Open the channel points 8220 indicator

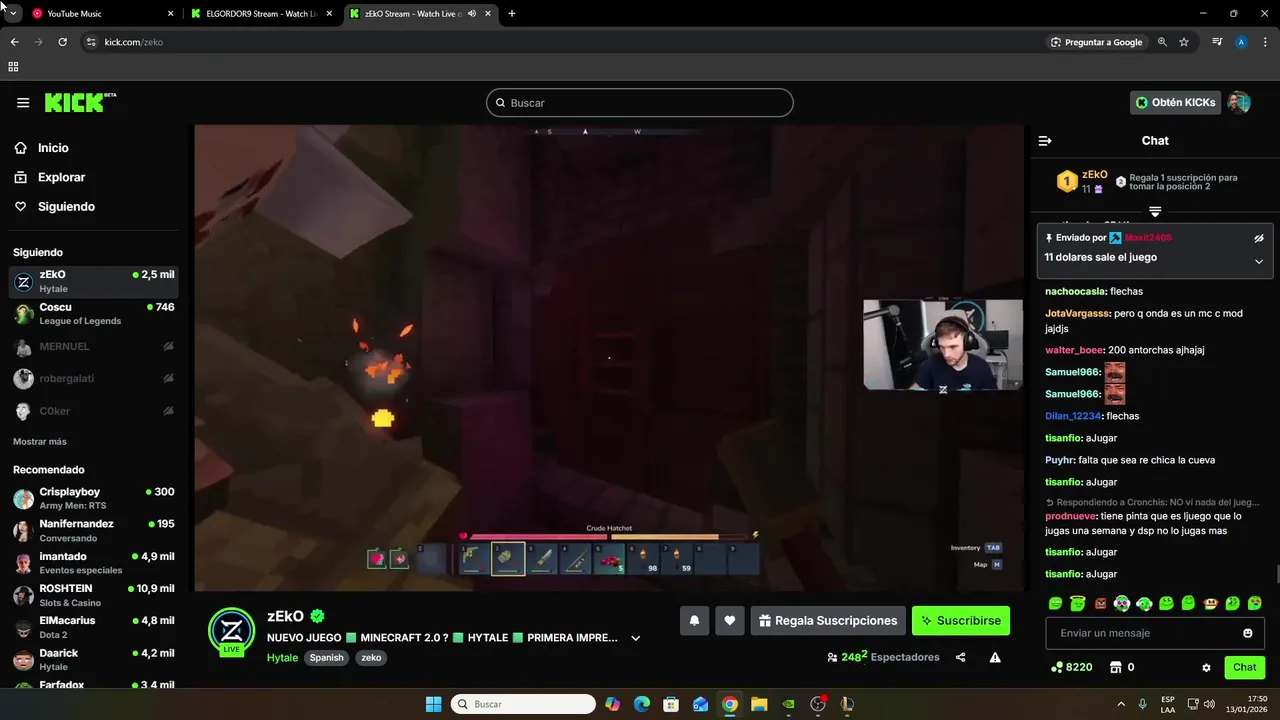coord(1071,667)
